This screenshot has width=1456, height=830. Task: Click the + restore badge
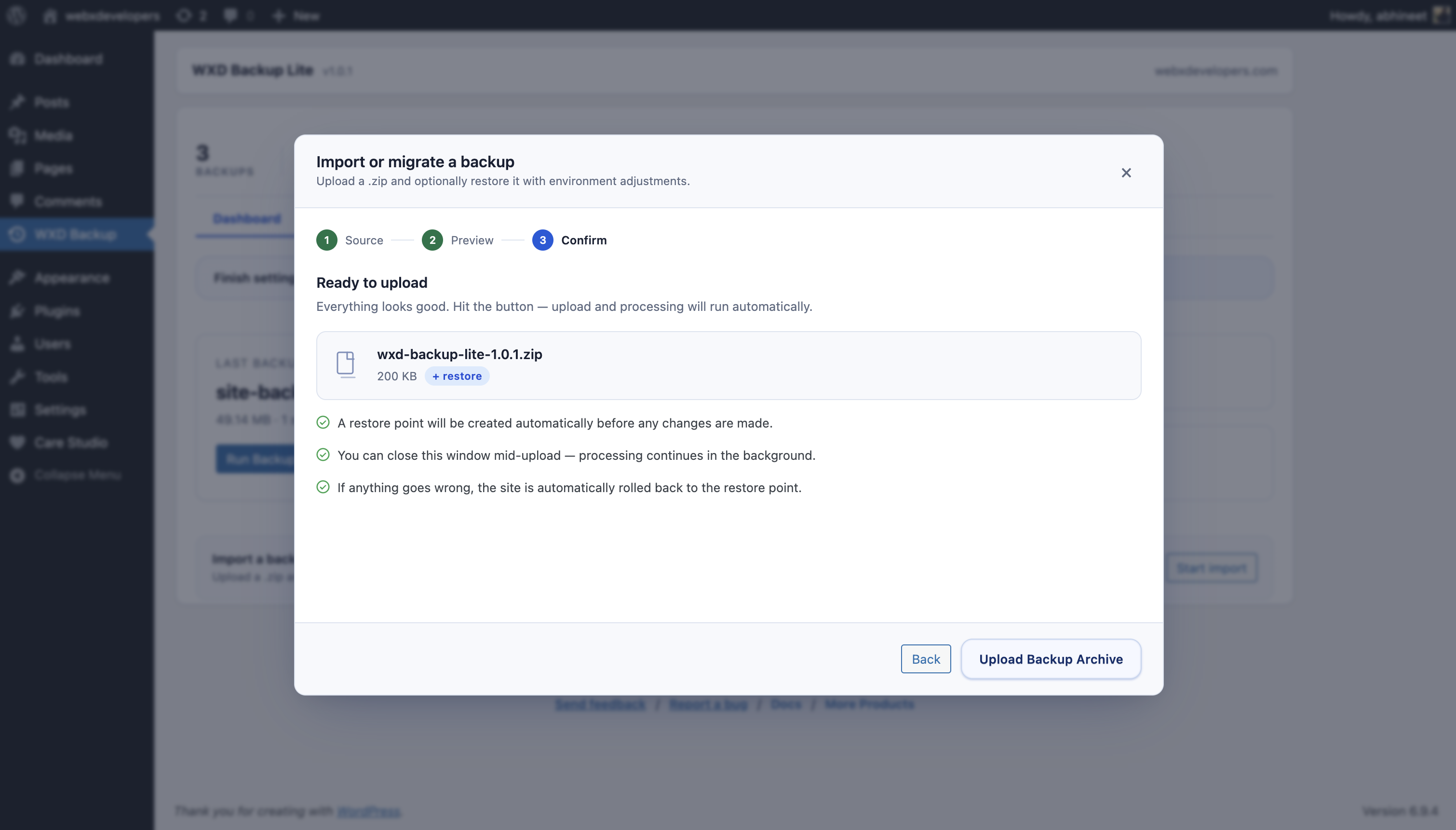point(457,376)
